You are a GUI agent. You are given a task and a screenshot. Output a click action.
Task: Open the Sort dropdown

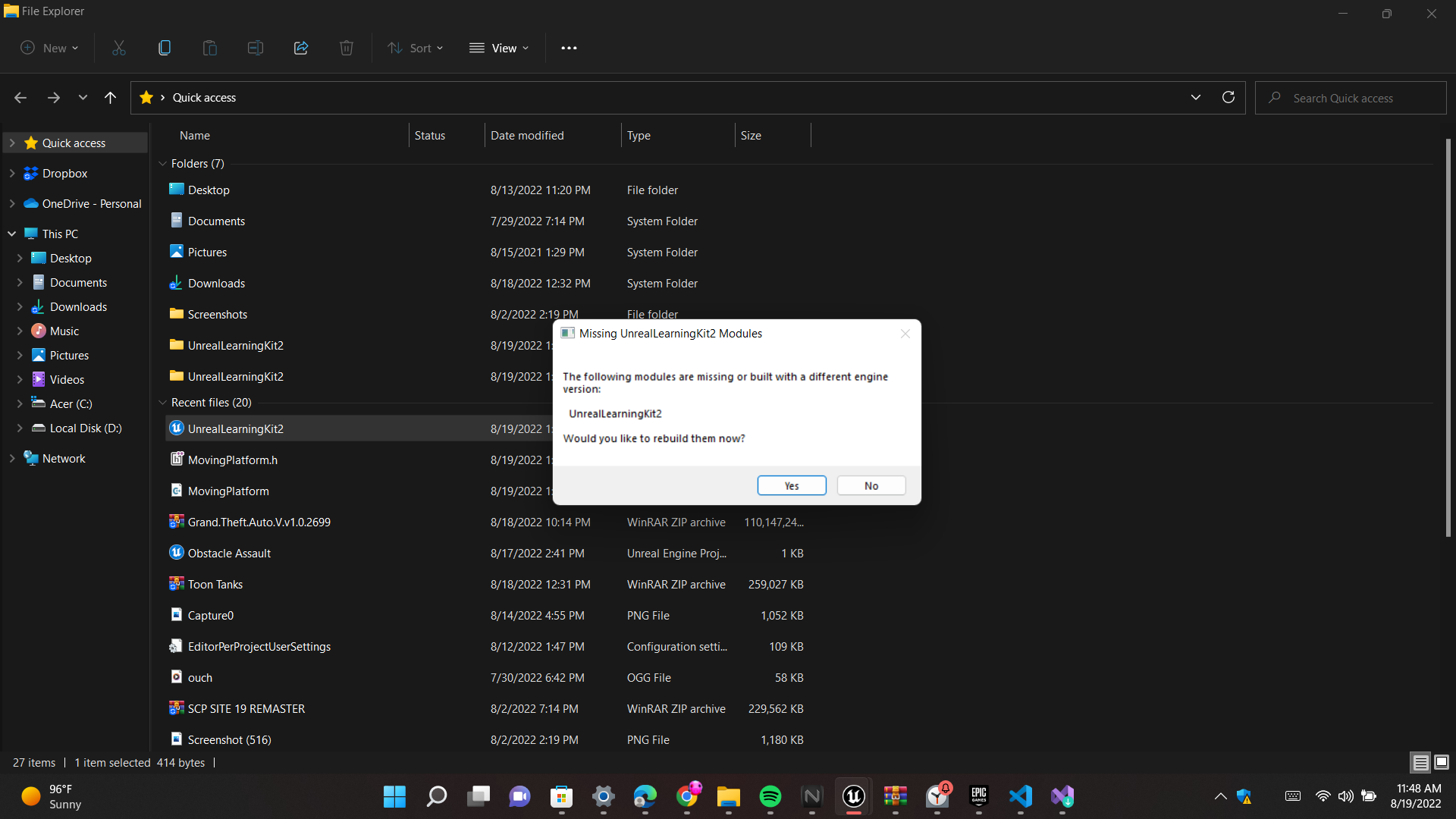[x=415, y=48]
